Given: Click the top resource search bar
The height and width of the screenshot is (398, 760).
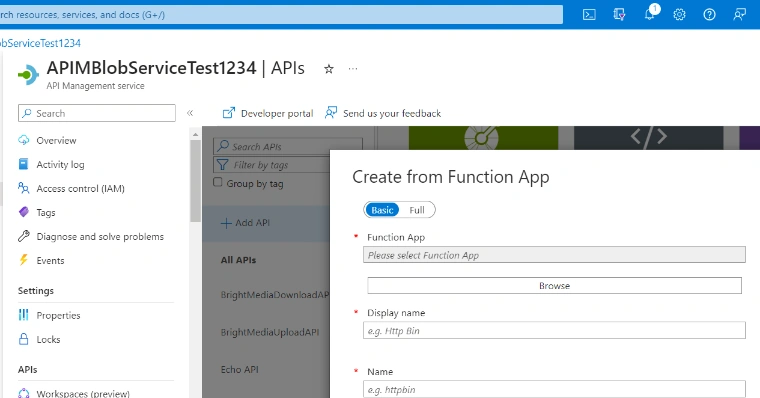Looking at the screenshot, I should pos(281,15).
